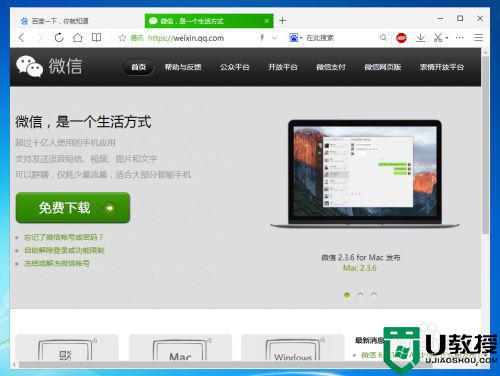The width and height of the screenshot is (500, 376).
Task: Open 微信支付 navigation item
Action: 331,67
